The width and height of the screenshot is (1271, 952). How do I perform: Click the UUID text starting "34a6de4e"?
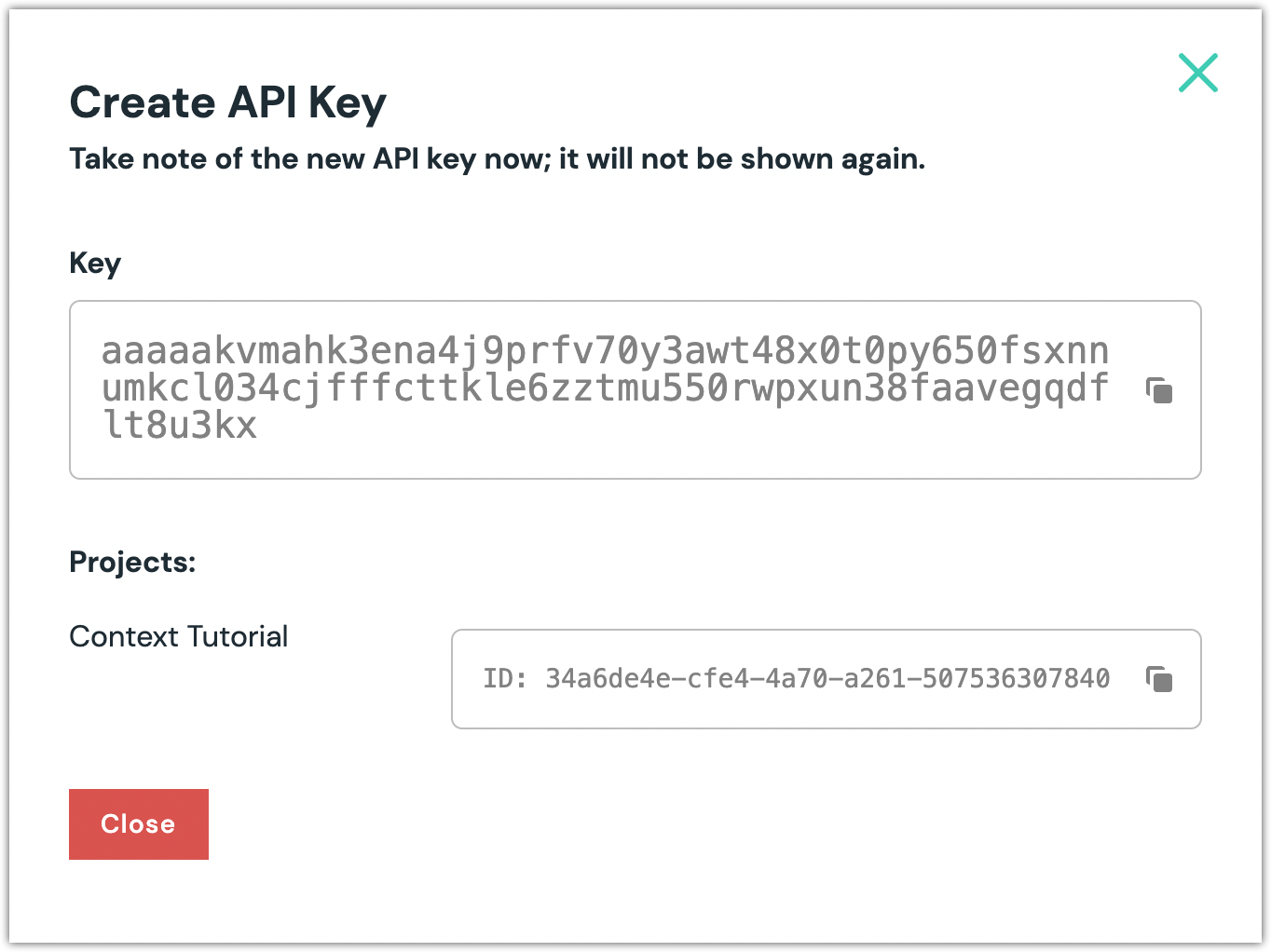click(827, 679)
